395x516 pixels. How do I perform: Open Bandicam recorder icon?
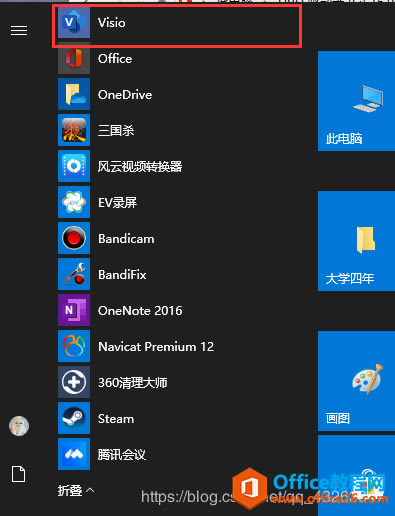pyautogui.click(x=74, y=238)
